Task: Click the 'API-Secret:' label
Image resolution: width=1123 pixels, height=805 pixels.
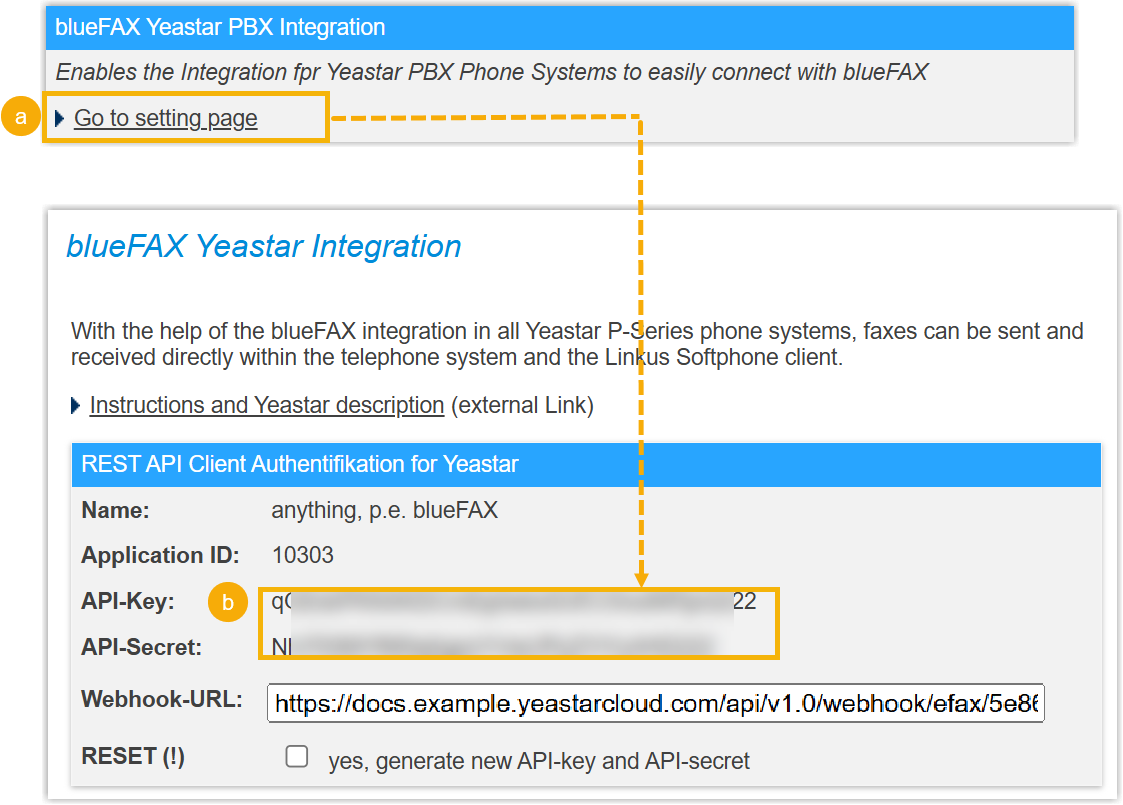Action: (141, 647)
